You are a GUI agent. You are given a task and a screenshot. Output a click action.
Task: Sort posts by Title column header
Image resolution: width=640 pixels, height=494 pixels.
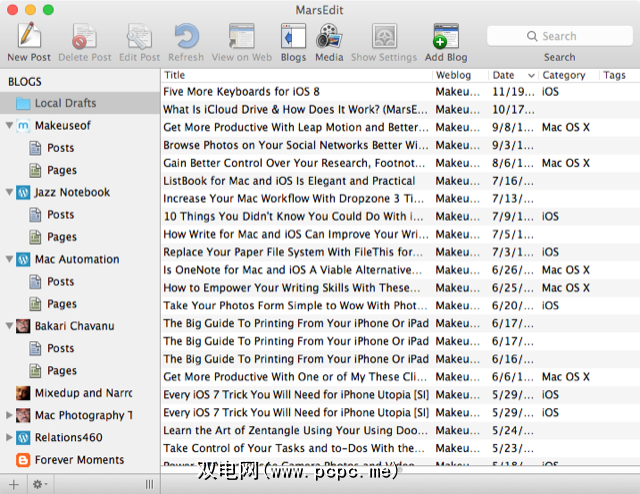(296, 75)
